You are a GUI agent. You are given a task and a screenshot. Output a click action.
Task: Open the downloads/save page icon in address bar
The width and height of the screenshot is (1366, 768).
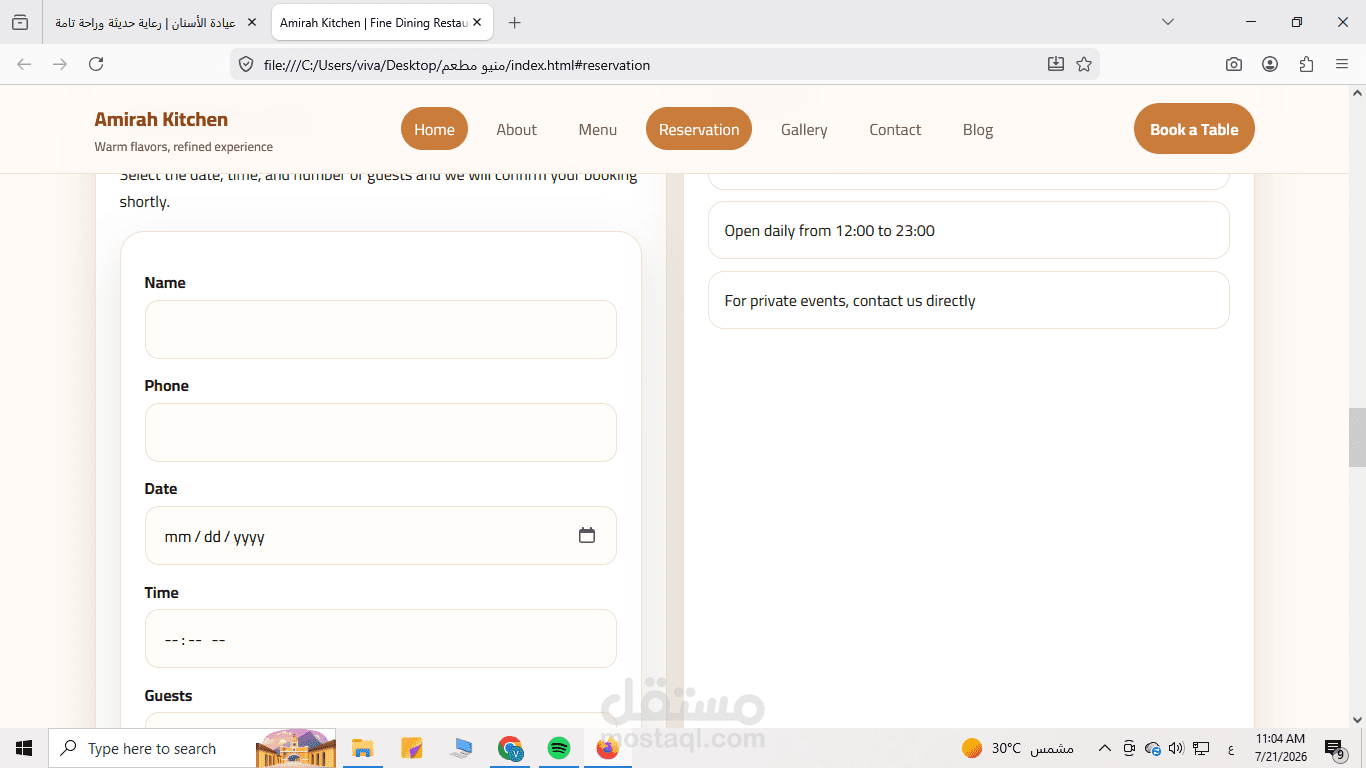(1056, 65)
